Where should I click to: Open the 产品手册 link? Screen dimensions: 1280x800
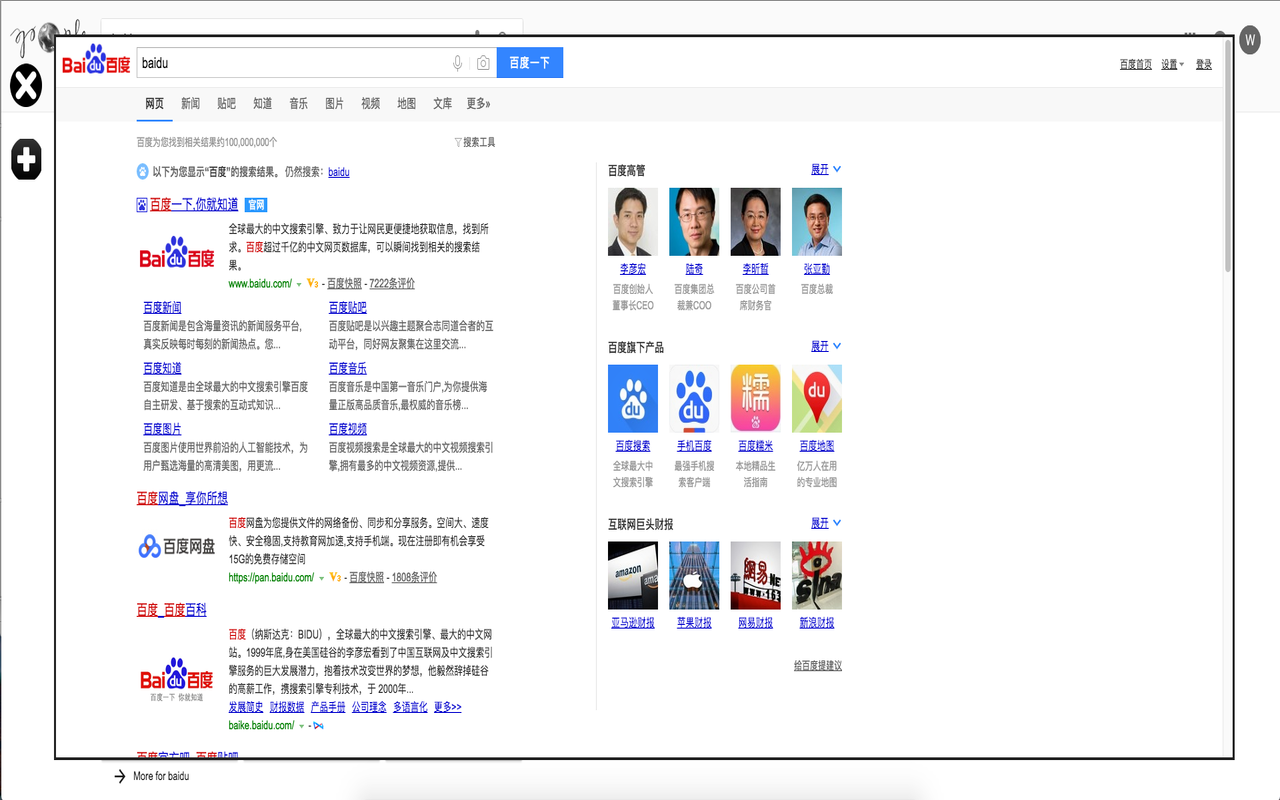(328, 707)
